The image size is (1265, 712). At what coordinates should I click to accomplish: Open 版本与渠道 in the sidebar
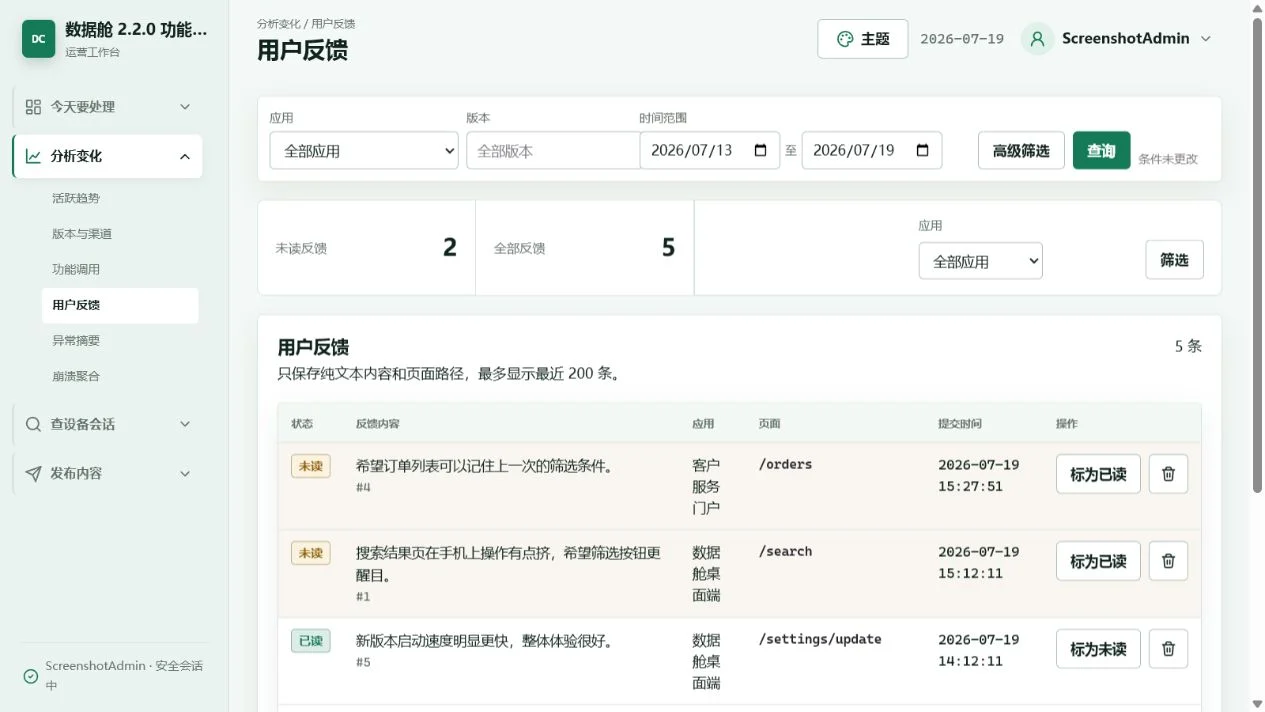[x=120, y=234]
